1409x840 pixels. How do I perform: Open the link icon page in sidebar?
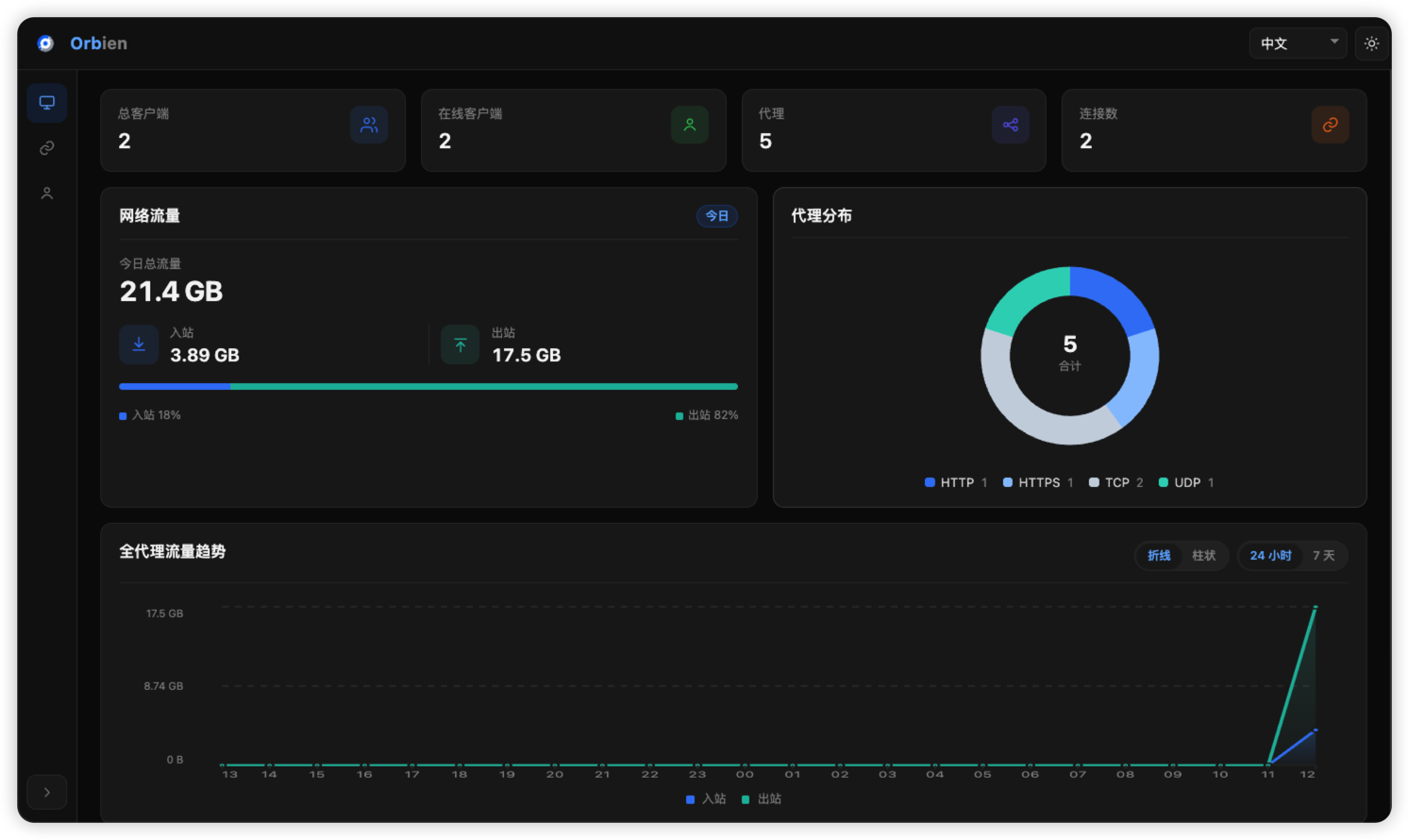point(47,148)
